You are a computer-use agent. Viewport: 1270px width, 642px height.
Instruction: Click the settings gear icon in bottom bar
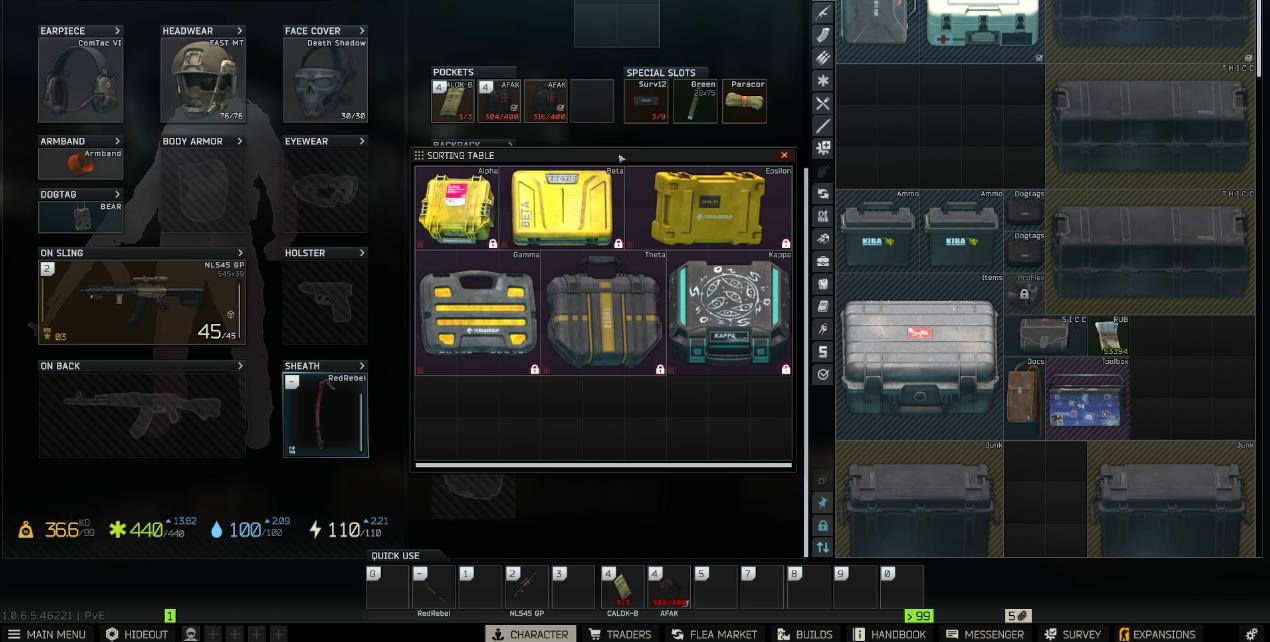(1251, 634)
